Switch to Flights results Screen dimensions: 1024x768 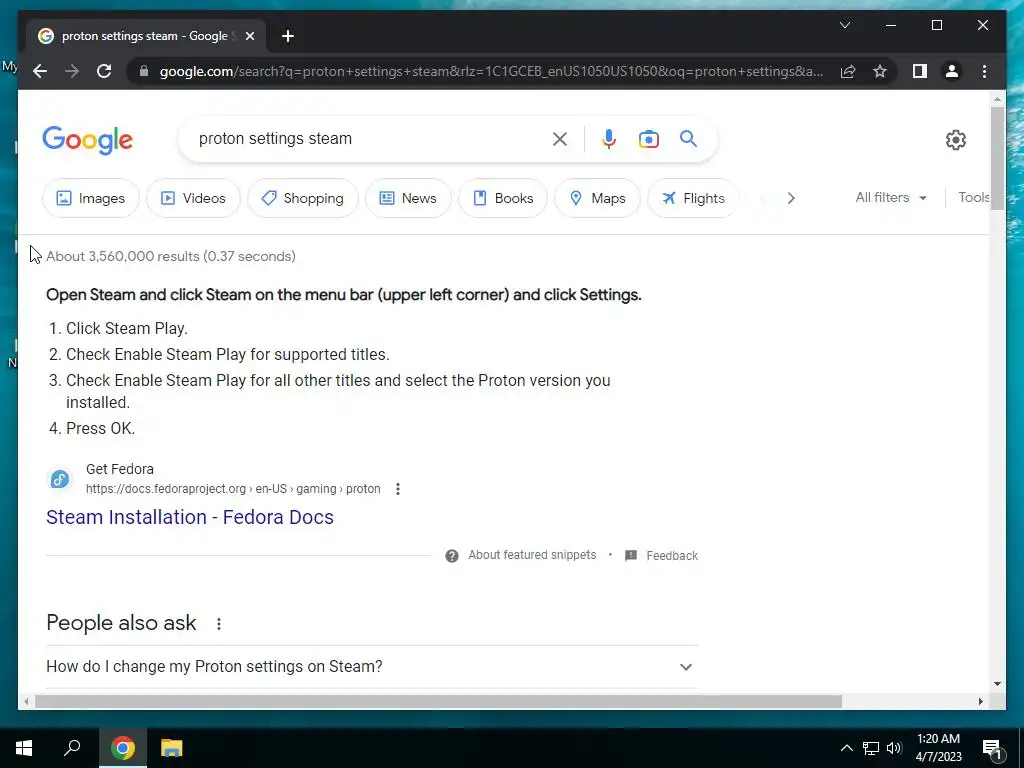693,198
